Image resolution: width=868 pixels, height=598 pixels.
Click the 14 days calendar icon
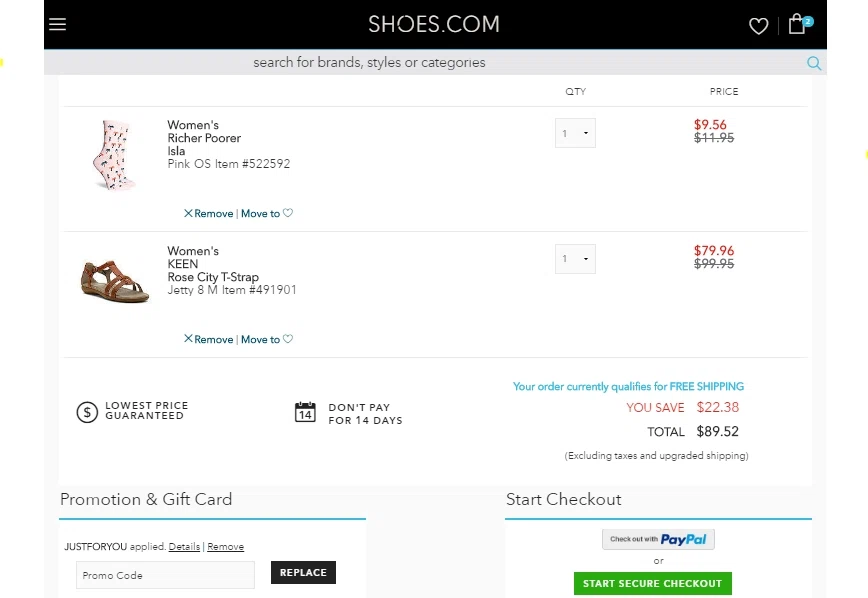click(305, 413)
